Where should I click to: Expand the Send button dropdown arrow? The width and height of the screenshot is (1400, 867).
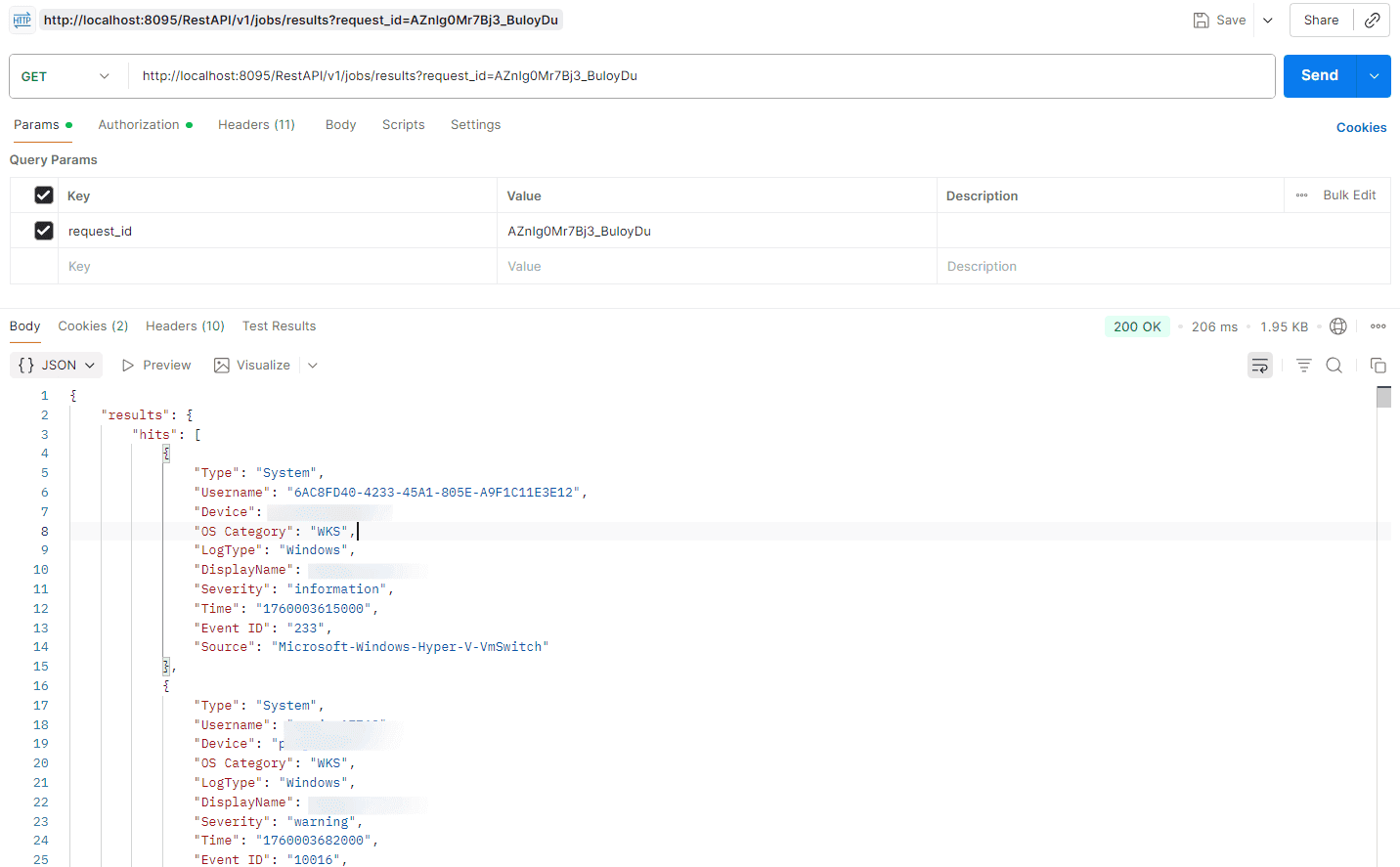click(1374, 75)
